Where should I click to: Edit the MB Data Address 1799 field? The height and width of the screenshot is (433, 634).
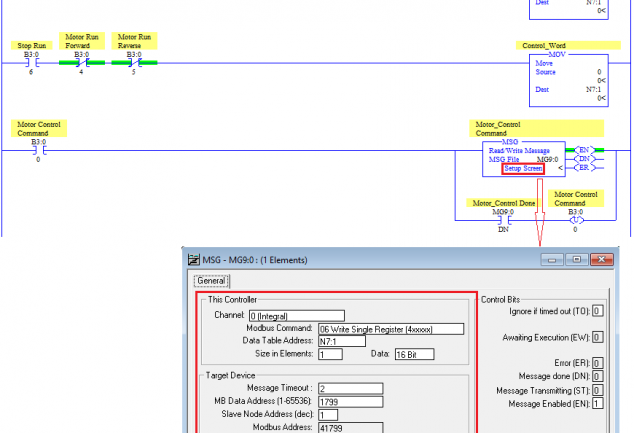coord(350,401)
